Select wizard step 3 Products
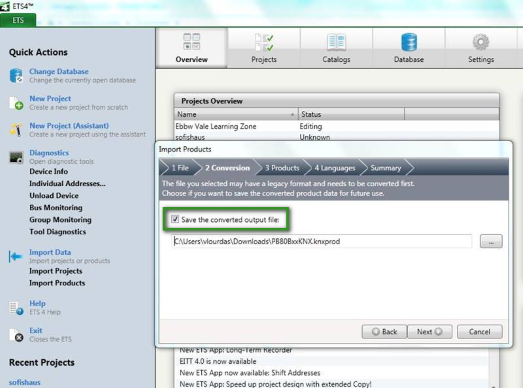The height and width of the screenshot is (388, 523). tap(282, 168)
